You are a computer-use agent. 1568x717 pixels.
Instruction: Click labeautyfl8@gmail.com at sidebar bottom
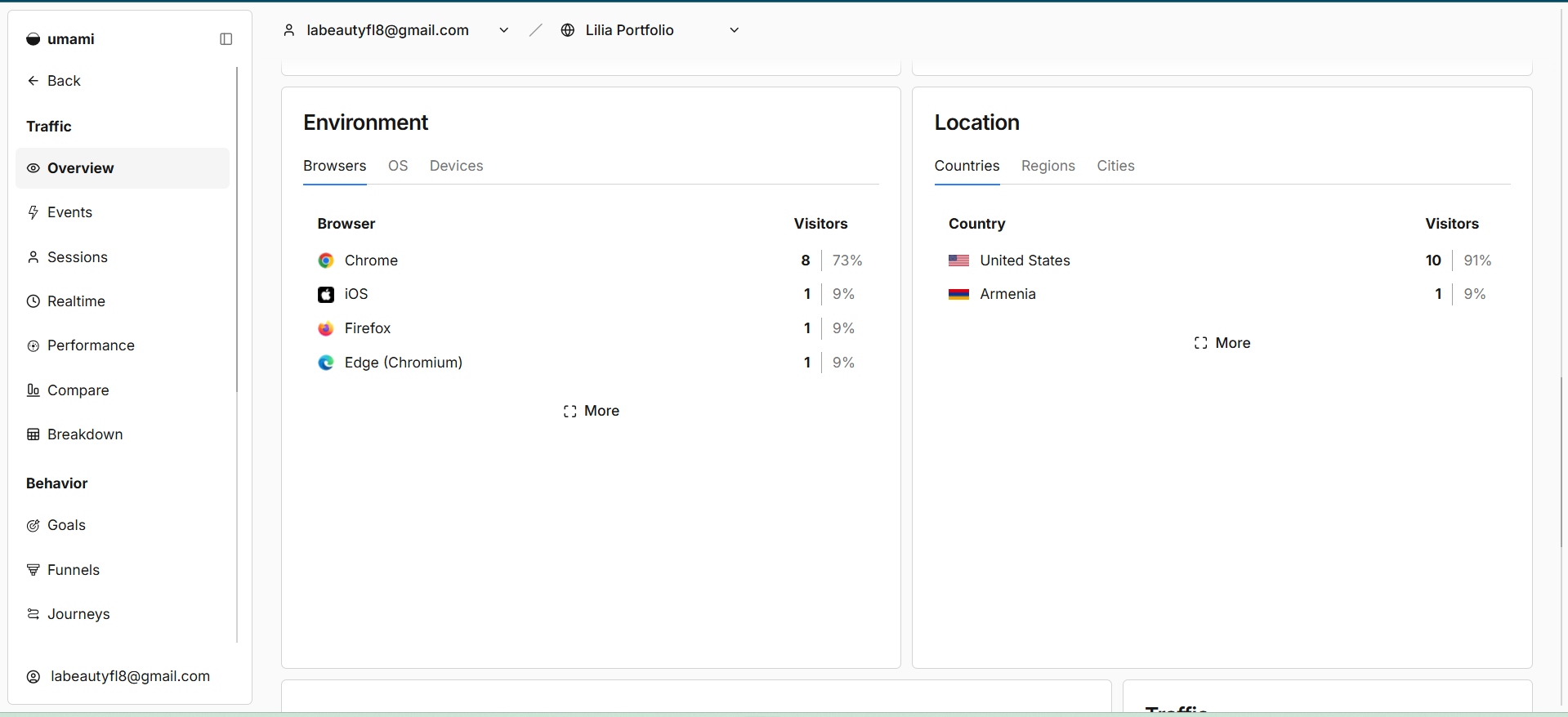pos(130,676)
